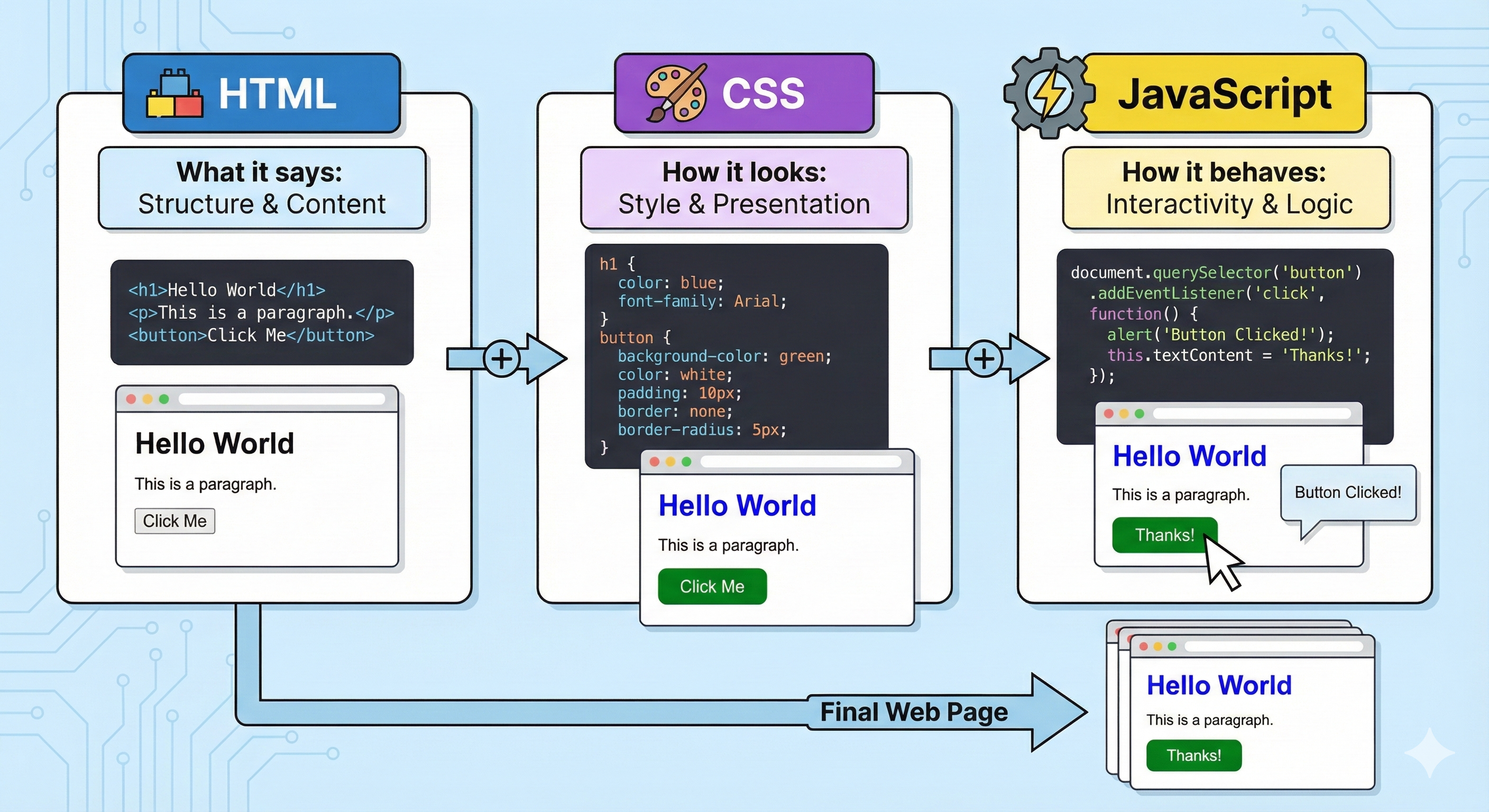Viewport: 1489px width, 812px height.
Task: Click the plus circle between CSS and JavaScript
Action: click(x=984, y=359)
